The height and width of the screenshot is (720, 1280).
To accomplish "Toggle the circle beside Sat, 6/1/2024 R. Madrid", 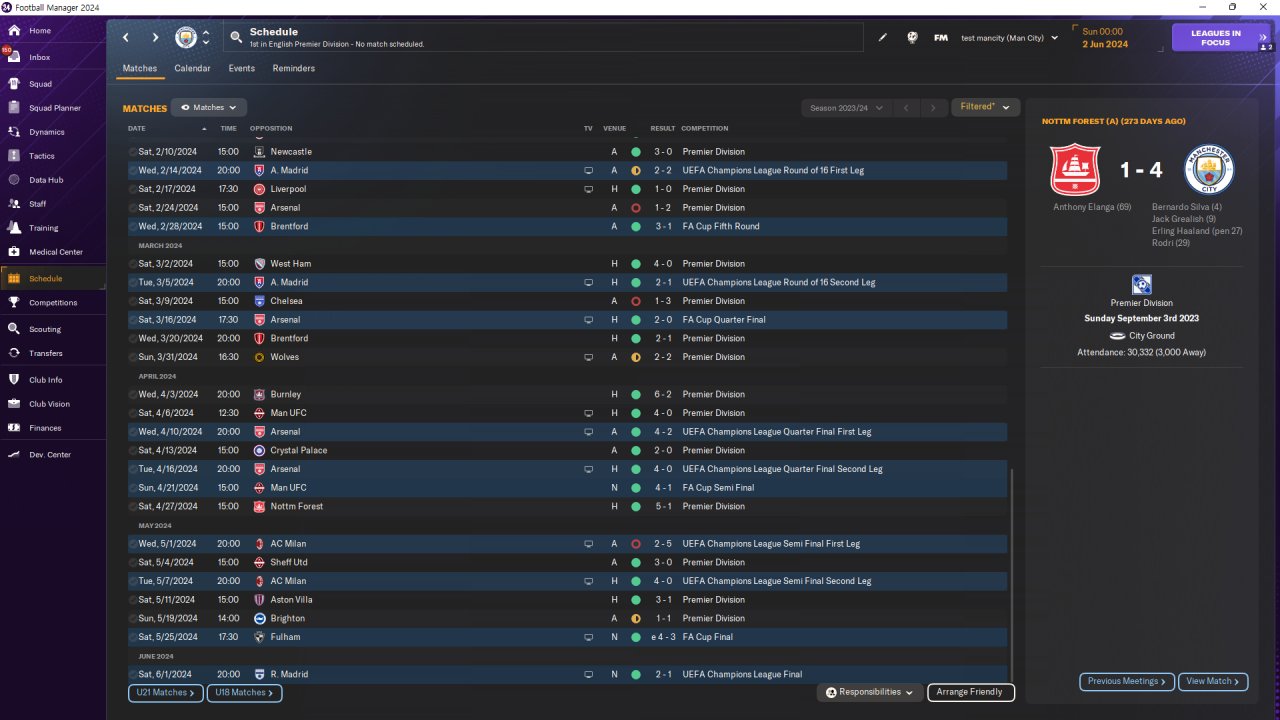I will point(133,675).
